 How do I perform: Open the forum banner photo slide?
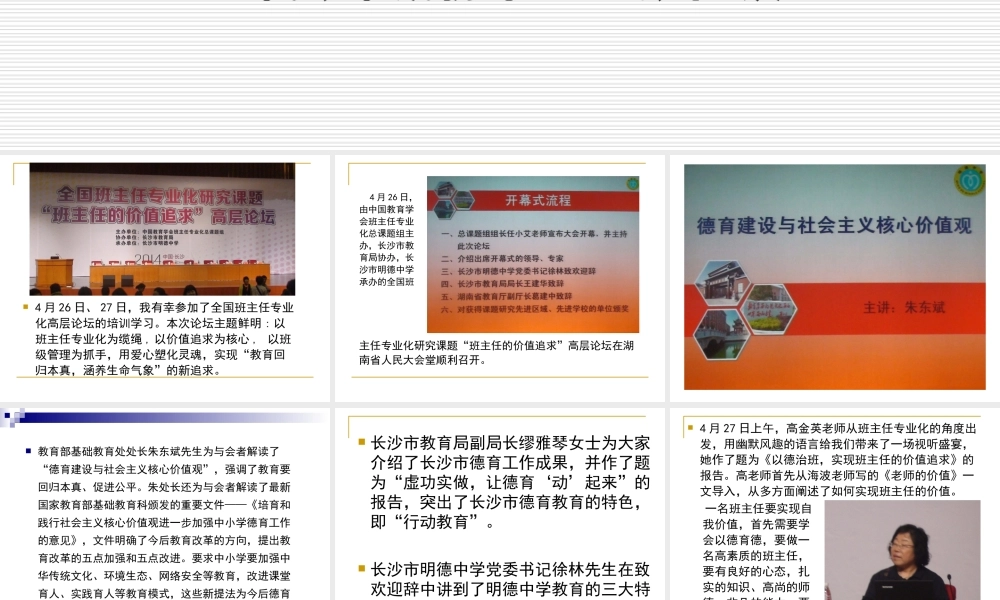point(162,228)
